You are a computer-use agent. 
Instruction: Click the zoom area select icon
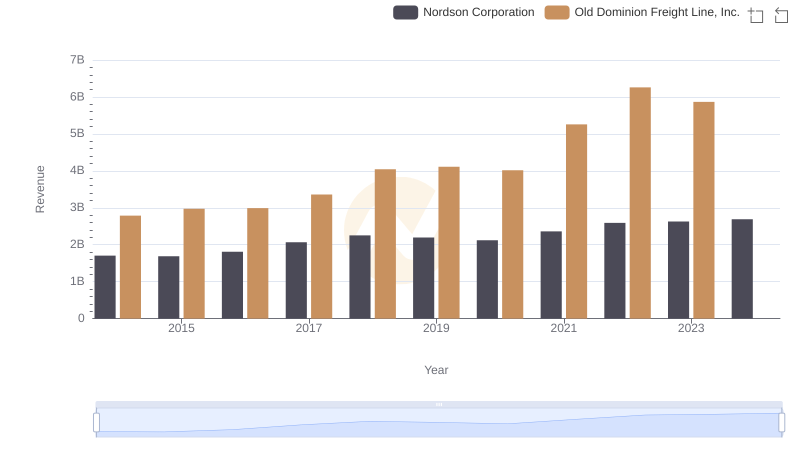point(756,15)
